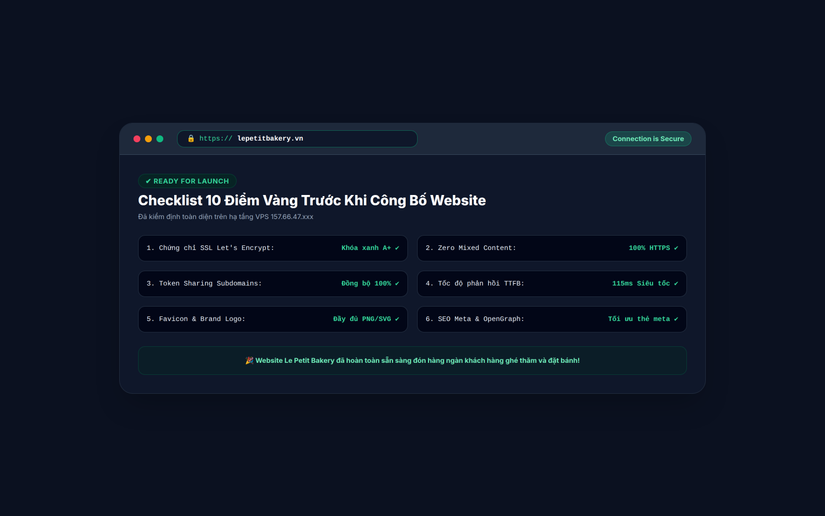Click the VPS 157.66.47.xxx subtitle text
This screenshot has height=516, width=825.
point(226,217)
